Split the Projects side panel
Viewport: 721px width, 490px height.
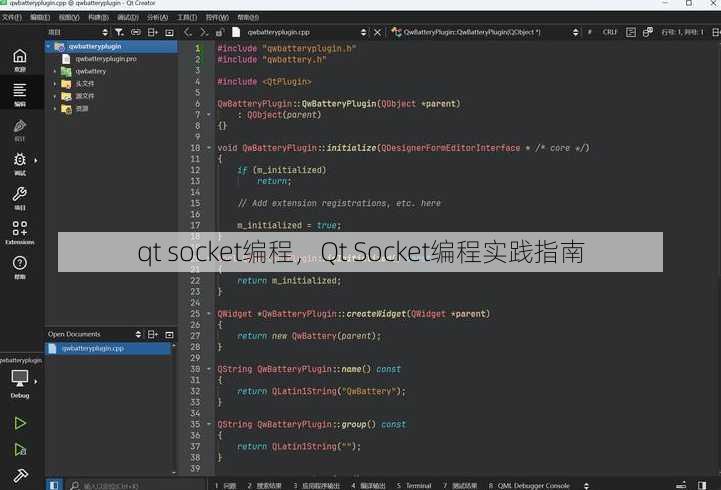[x=153, y=32]
